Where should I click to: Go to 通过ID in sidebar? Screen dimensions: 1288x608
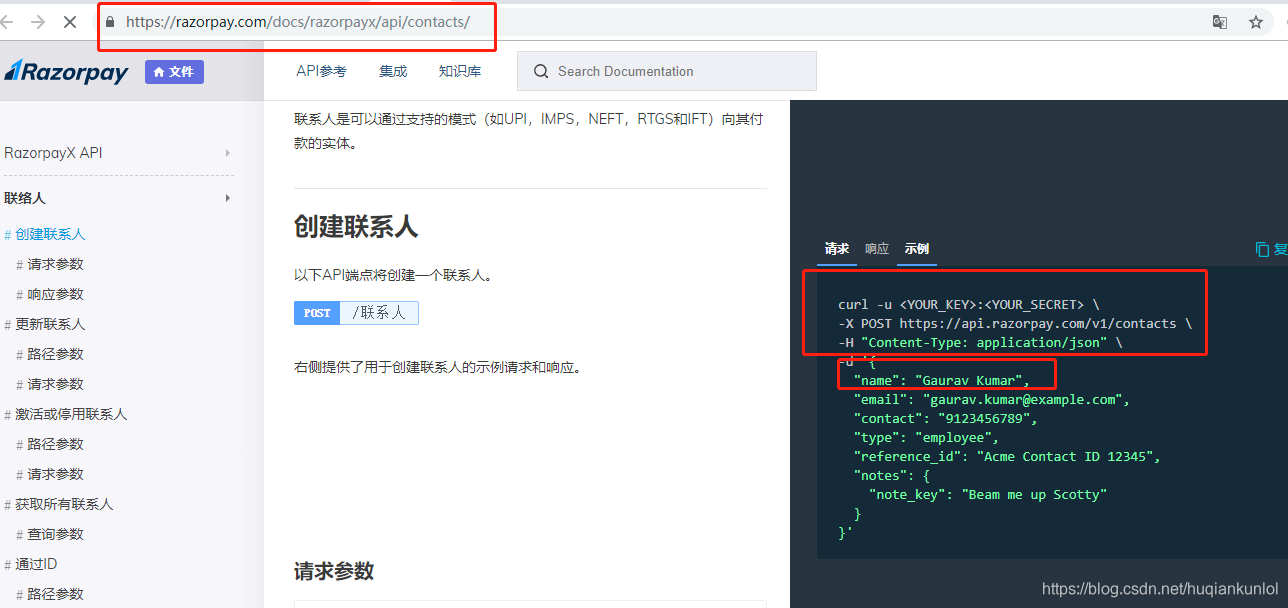click(x=36, y=564)
